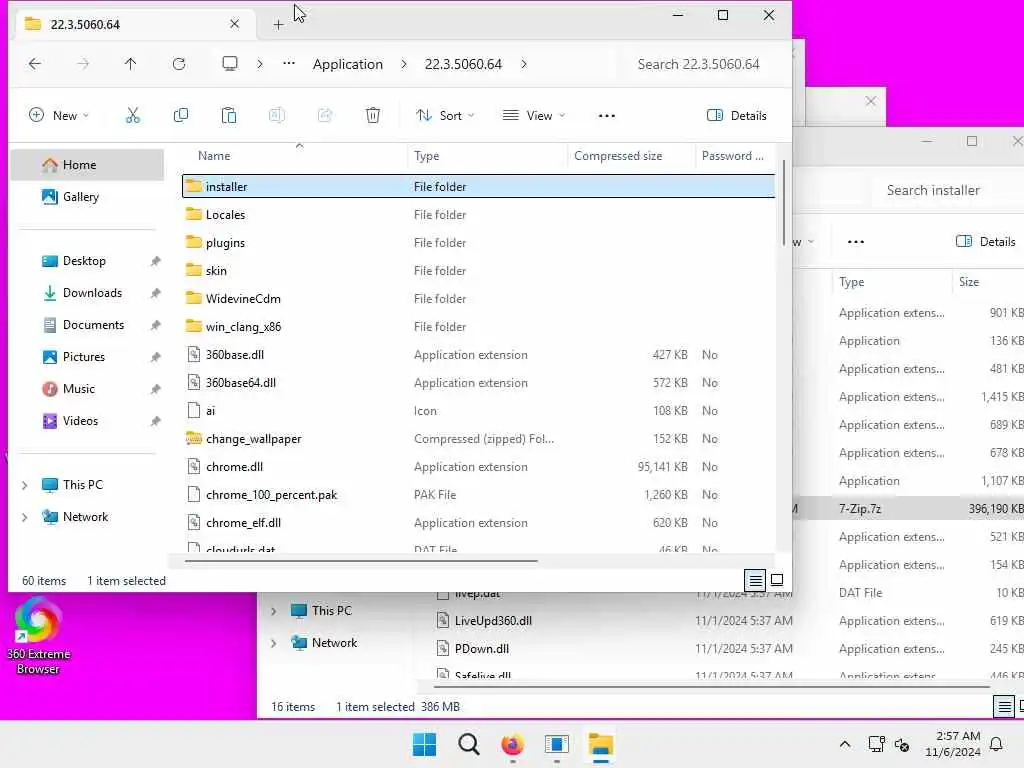Open Pictures quick access folder
This screenshot has width=1024, height=768.
tap(84, 357)
